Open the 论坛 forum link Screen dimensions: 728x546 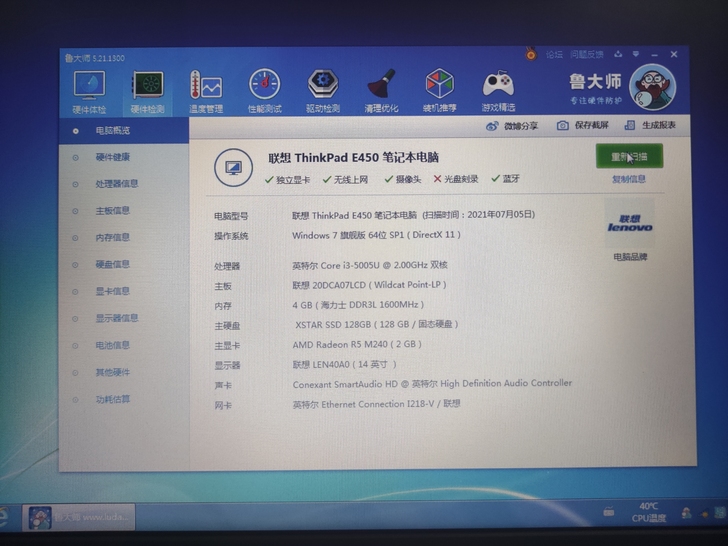tap(554, 55)
